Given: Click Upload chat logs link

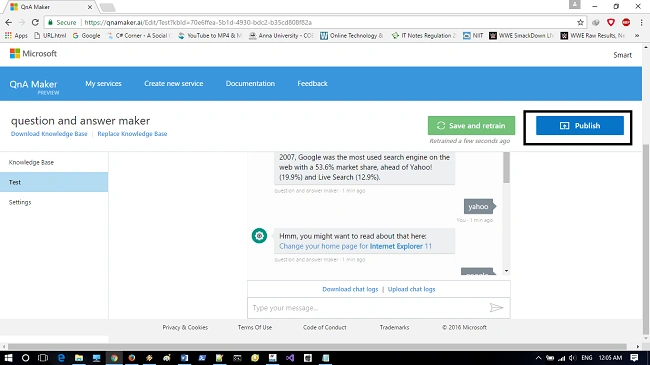Looking at the screenshot, I should 411,289.
